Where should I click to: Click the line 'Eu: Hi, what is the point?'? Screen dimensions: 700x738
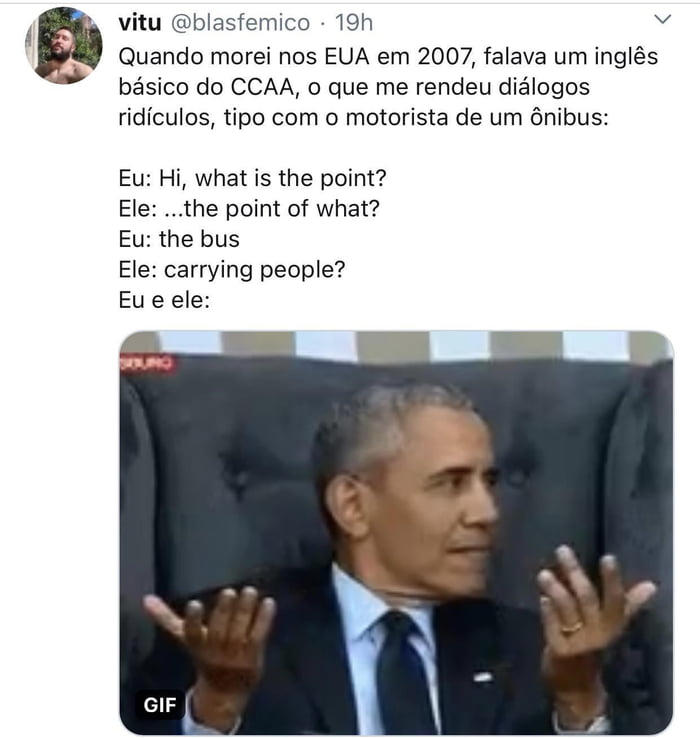coord(252,178)
